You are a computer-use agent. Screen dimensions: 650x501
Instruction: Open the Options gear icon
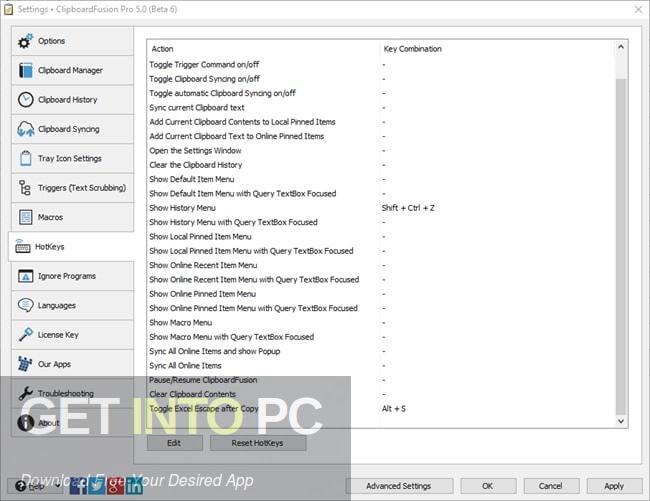pyautogui.click(x=25, y=41)
